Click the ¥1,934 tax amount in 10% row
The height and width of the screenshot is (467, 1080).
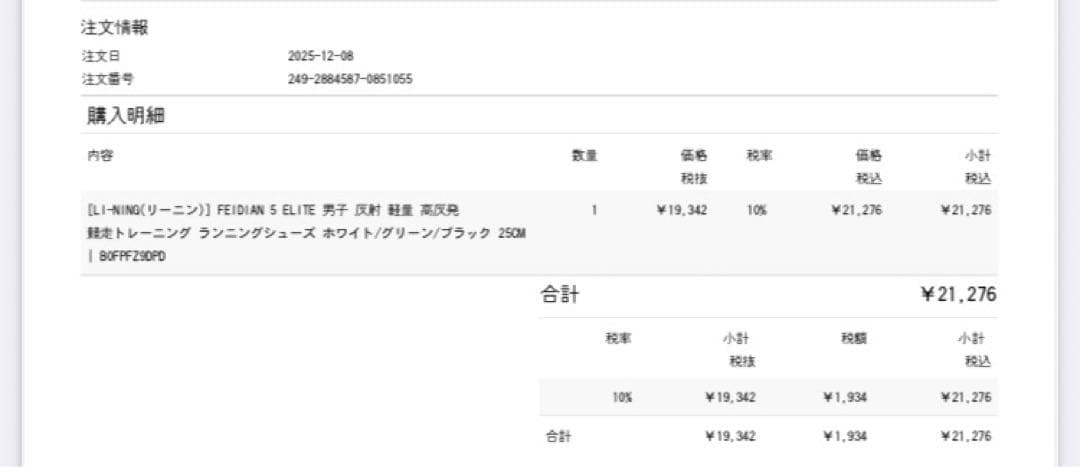pyautogui.click(x=845, y=397)
